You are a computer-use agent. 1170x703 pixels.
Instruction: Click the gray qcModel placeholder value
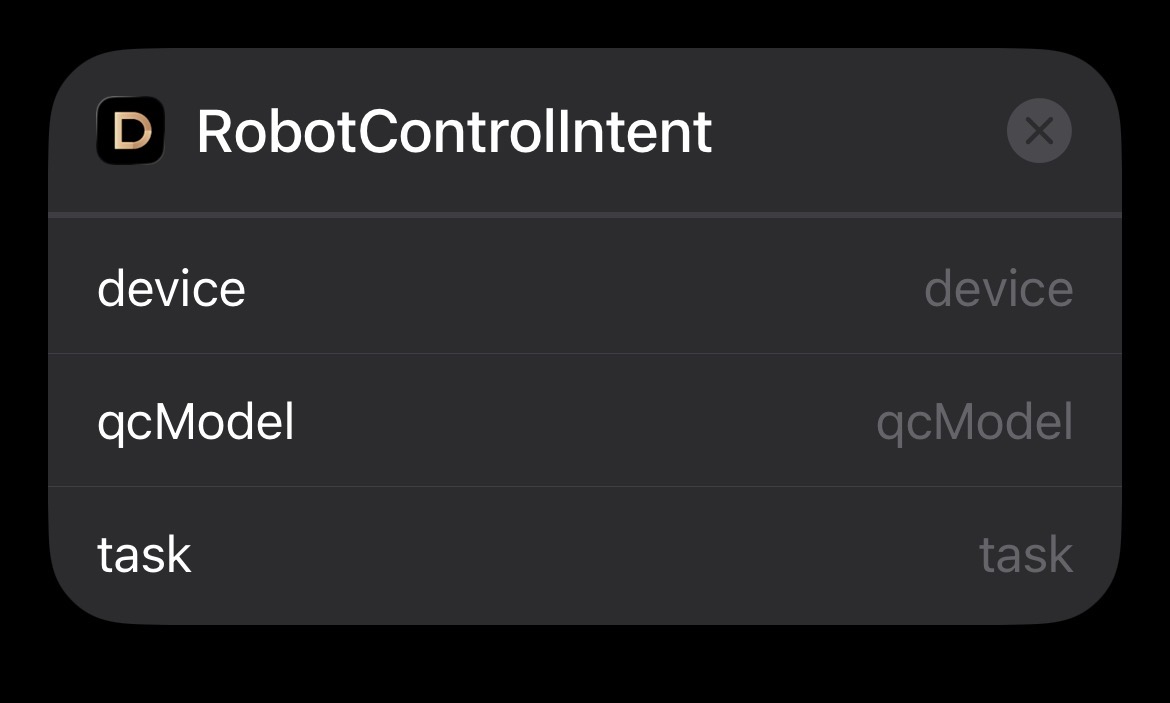[x=974, y=421]
